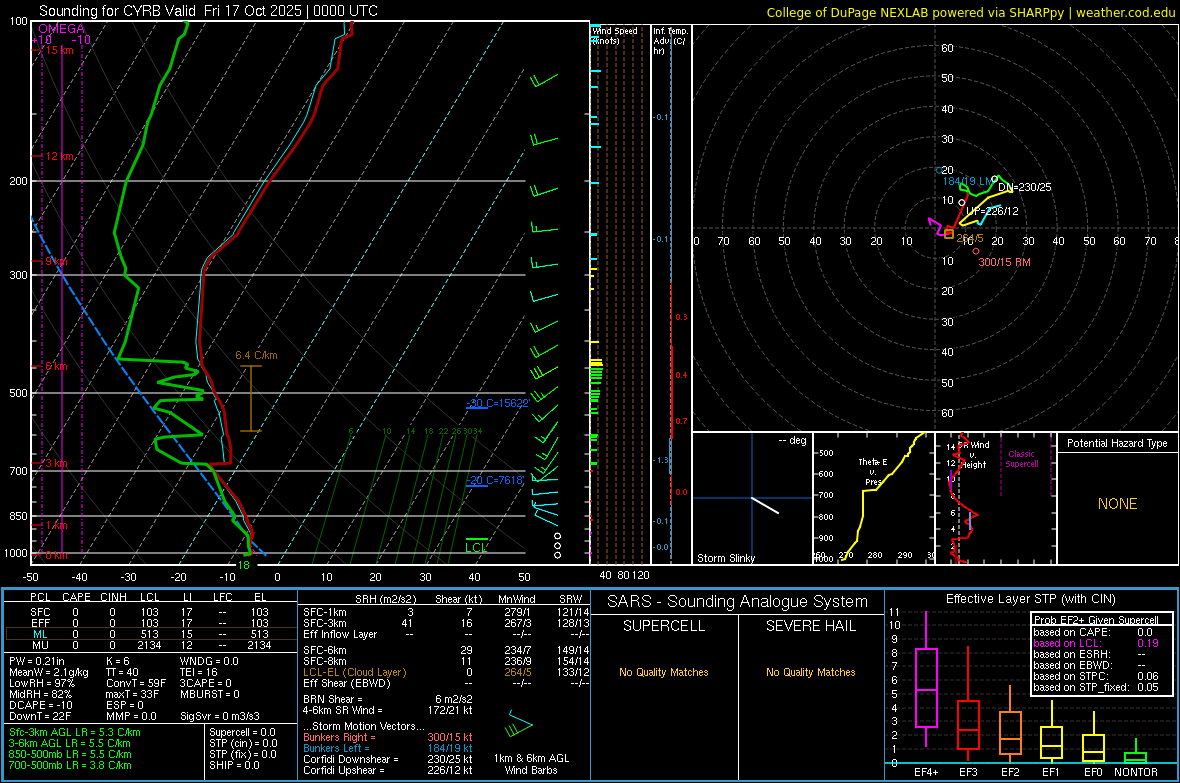Click the '12 km' height marker label

point(59,157)
